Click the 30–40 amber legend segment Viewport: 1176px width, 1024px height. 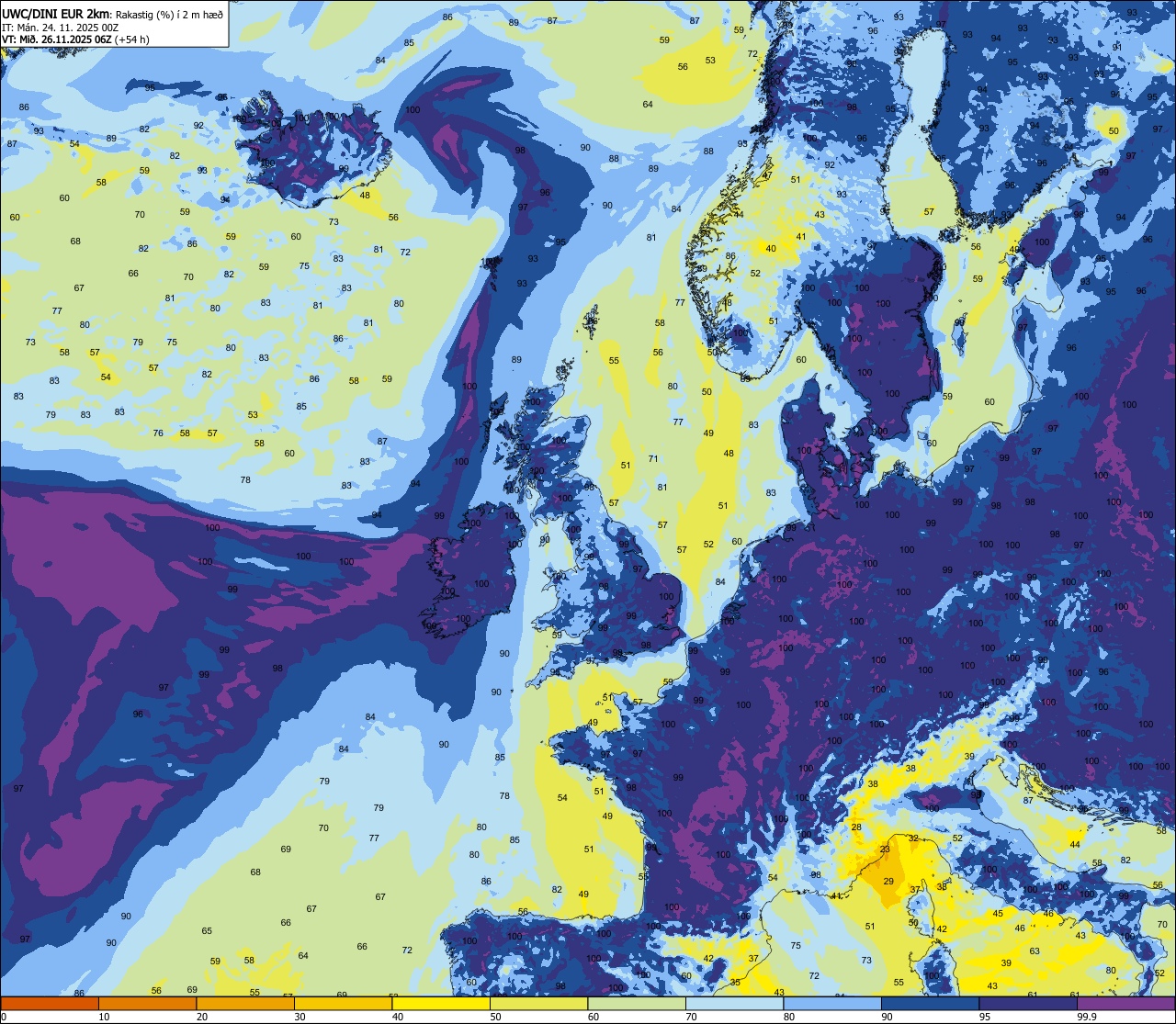click(x=343, y=1003)
